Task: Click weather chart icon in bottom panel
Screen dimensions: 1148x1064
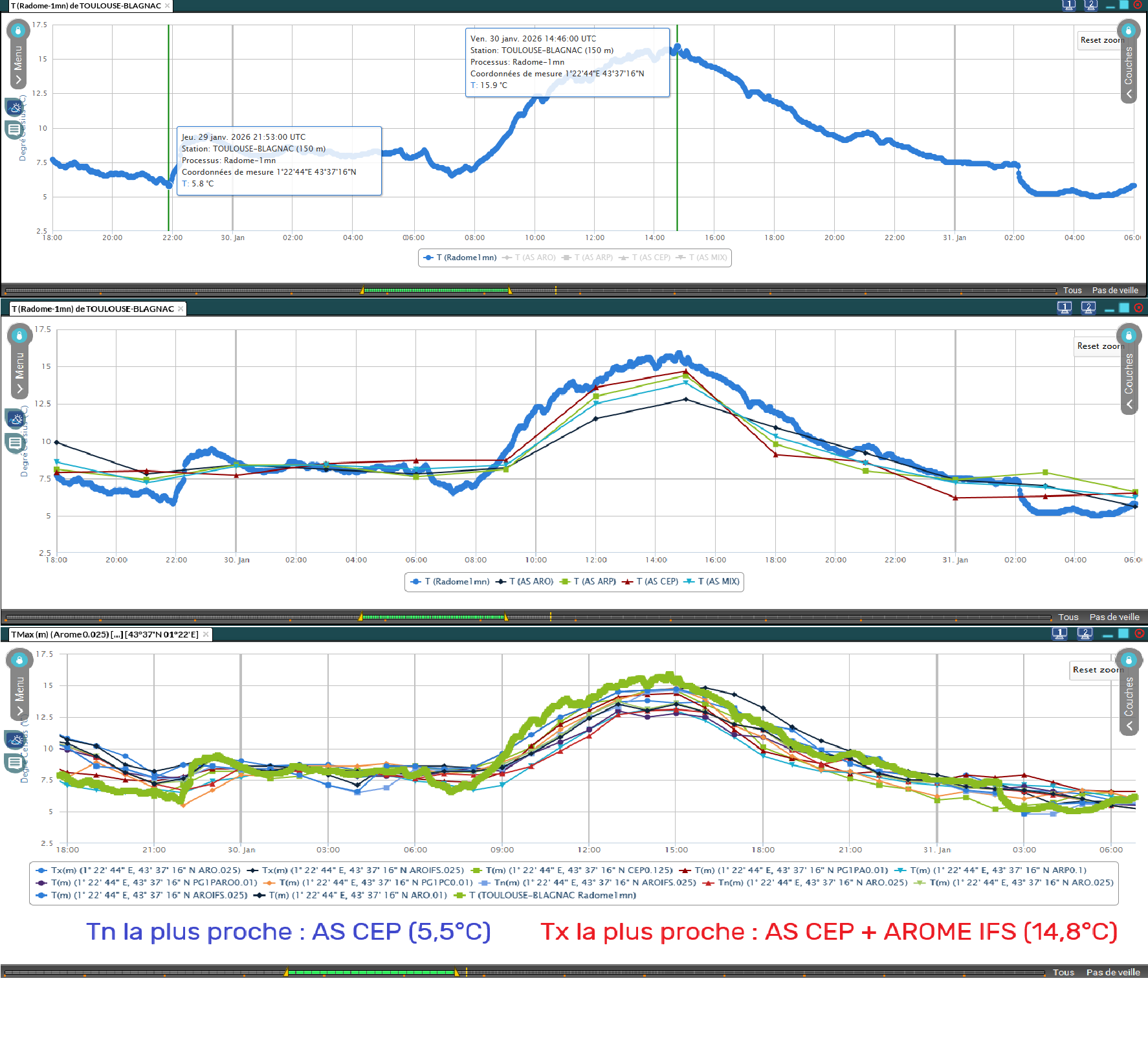Action: (15, 739)
